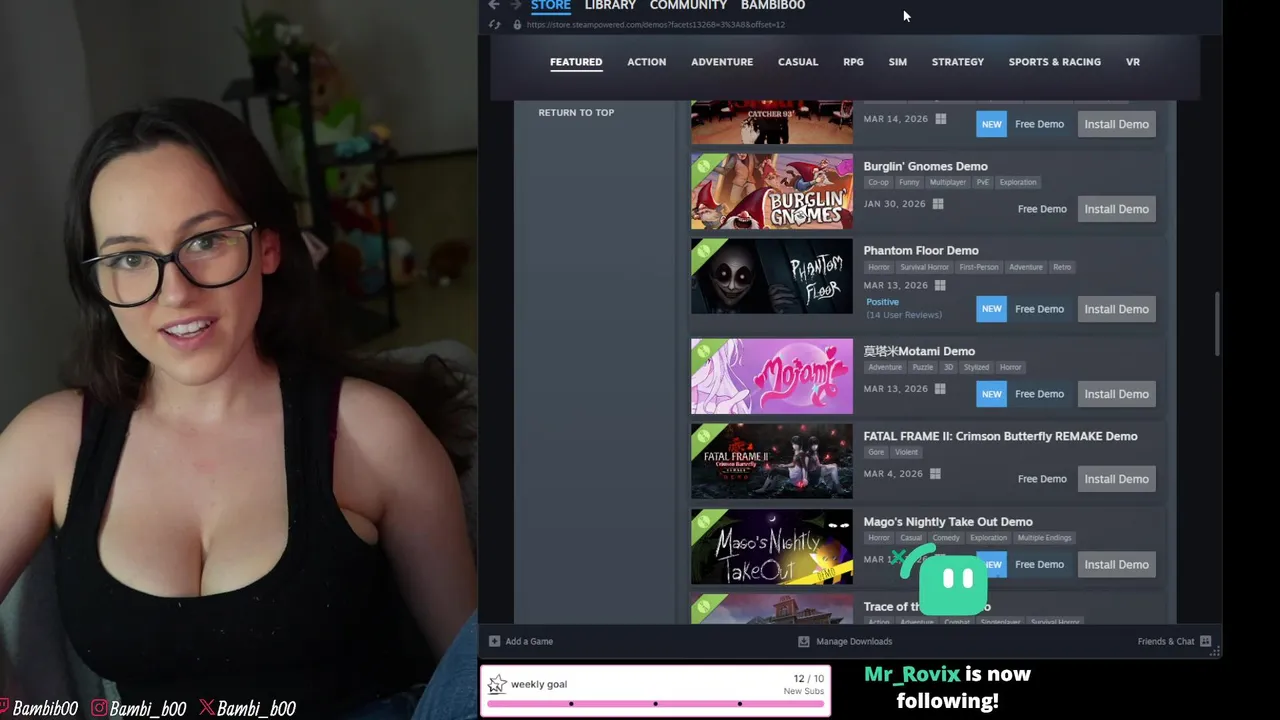1280x720 pixels.
Task: Open Mago's Nightly Take Out Demo title
Action: coord(948,522)
